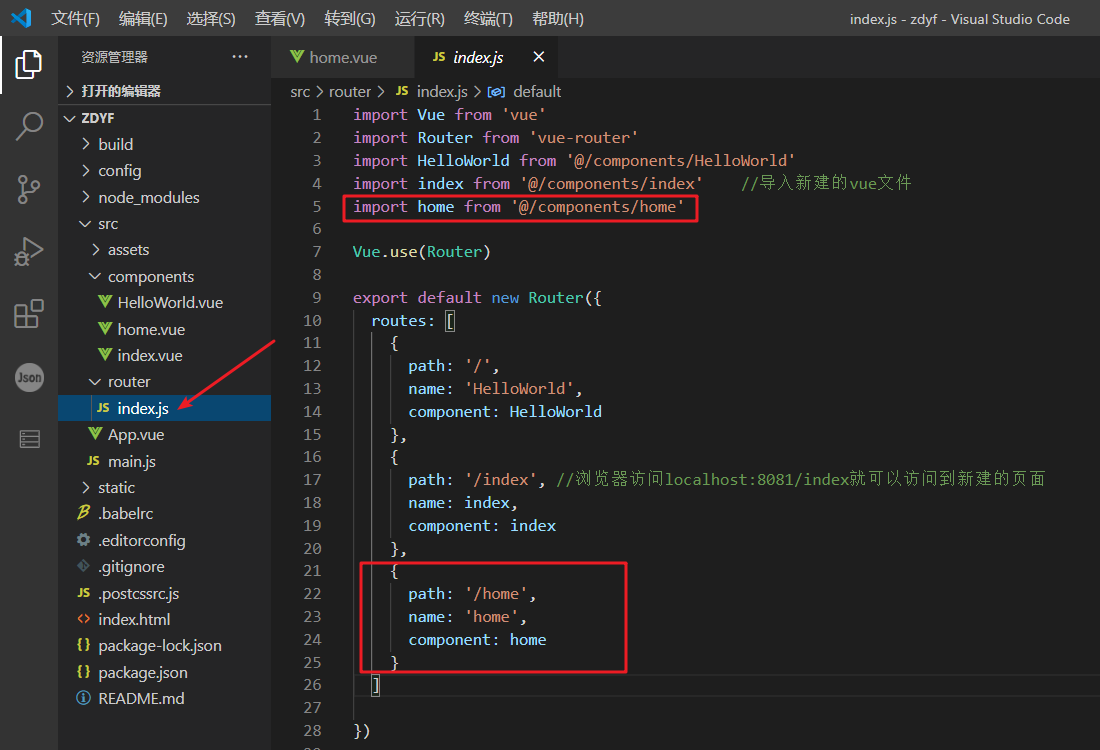1100x750 pixels.
Task: Expand the config folder
Action: tap(165, 170)
